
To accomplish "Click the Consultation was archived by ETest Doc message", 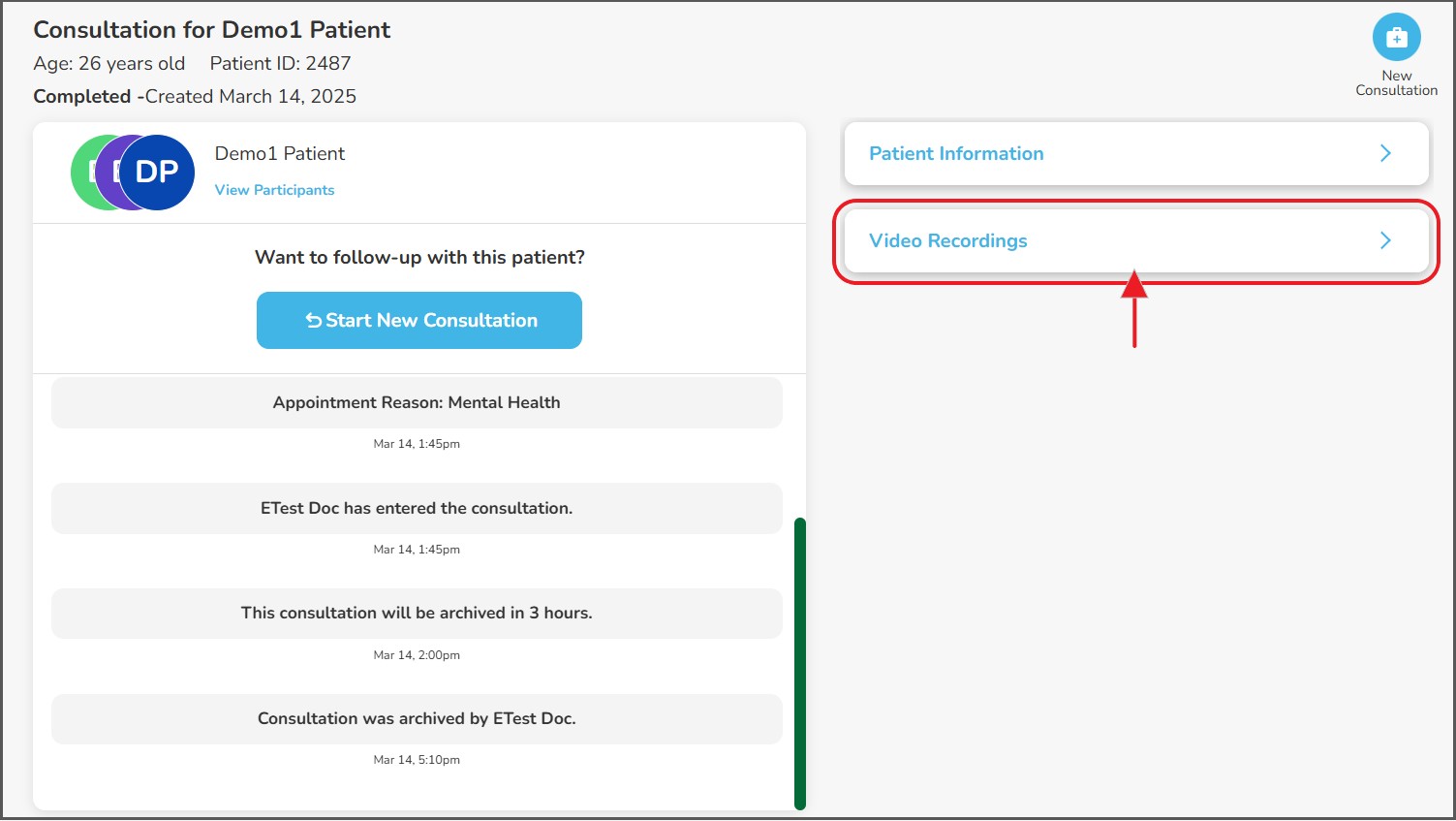I will [x=417, y=718].
